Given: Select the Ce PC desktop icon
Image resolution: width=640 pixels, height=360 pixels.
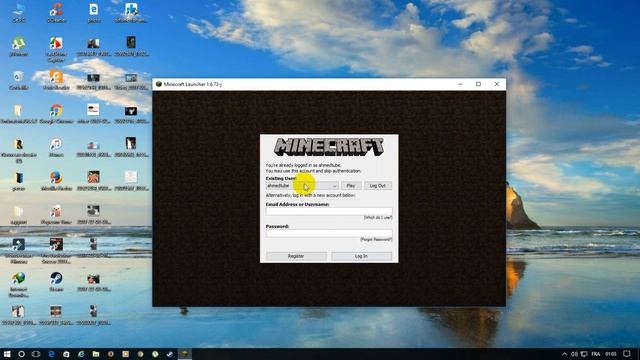Looking at the screenshot, I should point(19,12).
